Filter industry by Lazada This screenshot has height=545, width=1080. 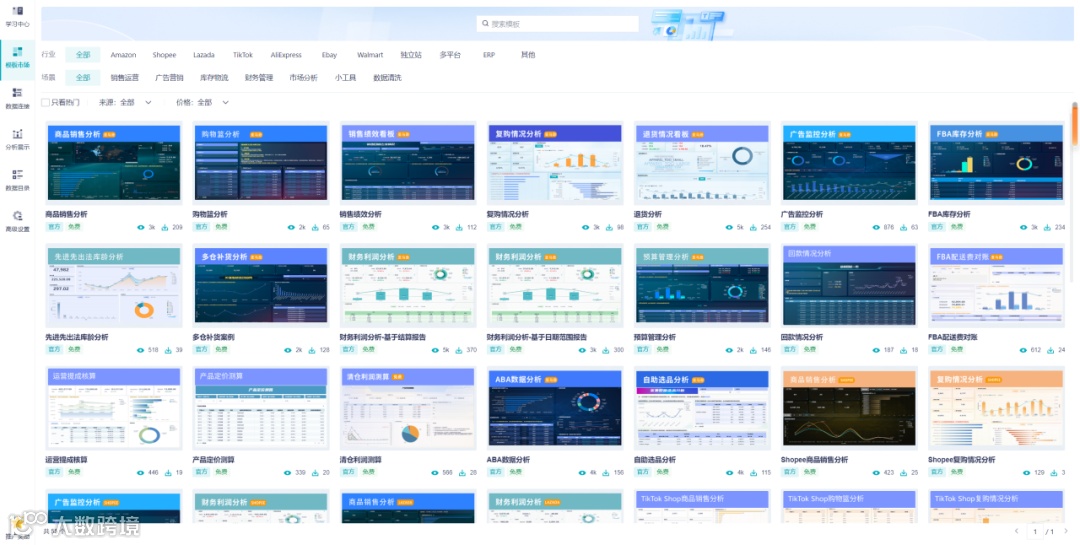(204, 54)
